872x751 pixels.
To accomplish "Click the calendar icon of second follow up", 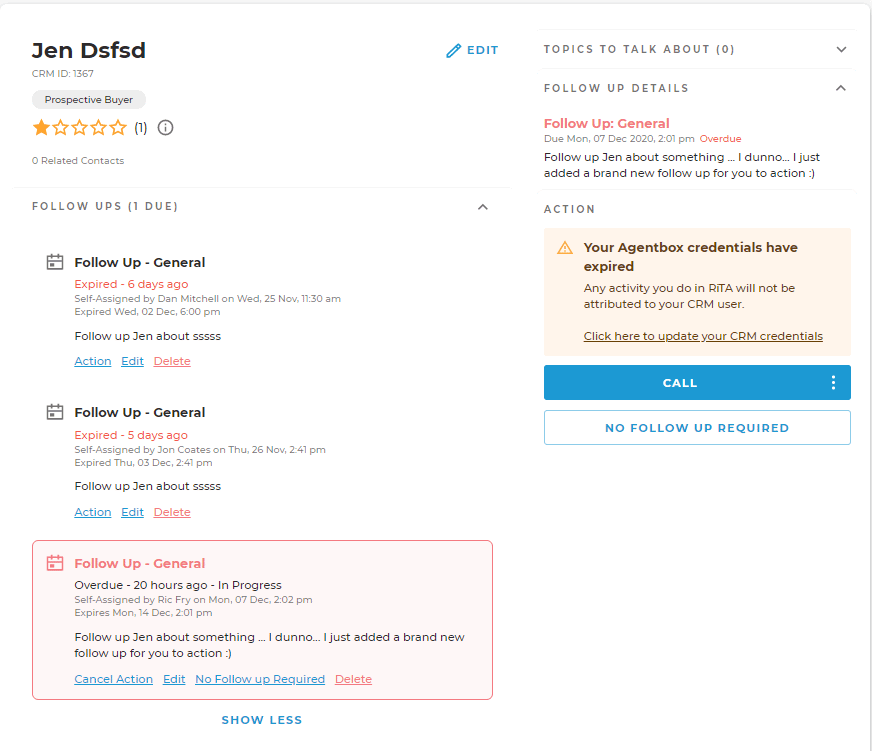I will 54,412.
